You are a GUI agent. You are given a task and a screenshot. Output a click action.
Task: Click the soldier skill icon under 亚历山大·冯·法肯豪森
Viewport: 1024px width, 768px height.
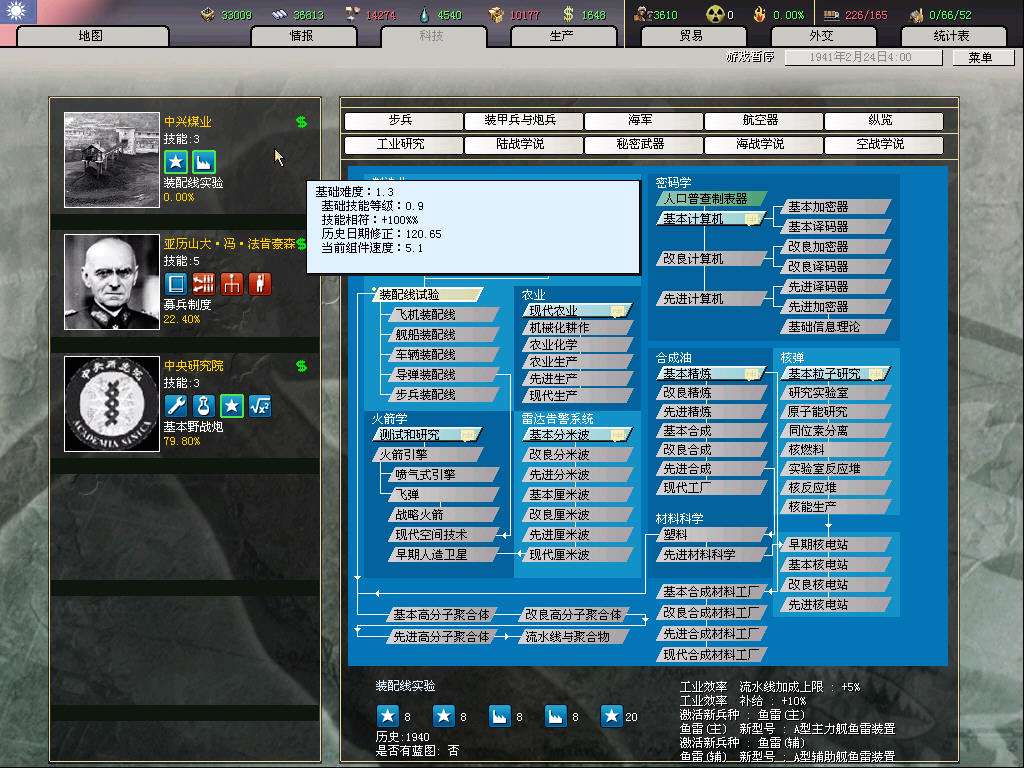[x=260, y=283]
